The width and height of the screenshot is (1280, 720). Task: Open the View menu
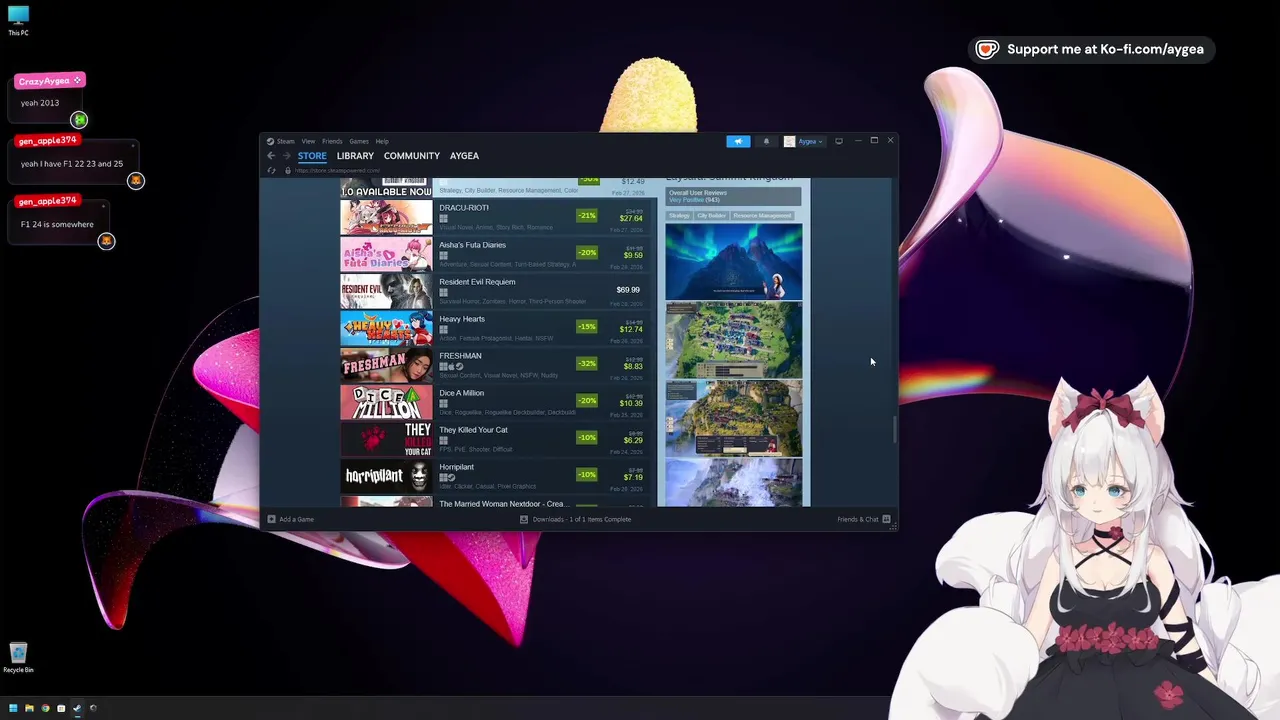(x=308, y=141)
